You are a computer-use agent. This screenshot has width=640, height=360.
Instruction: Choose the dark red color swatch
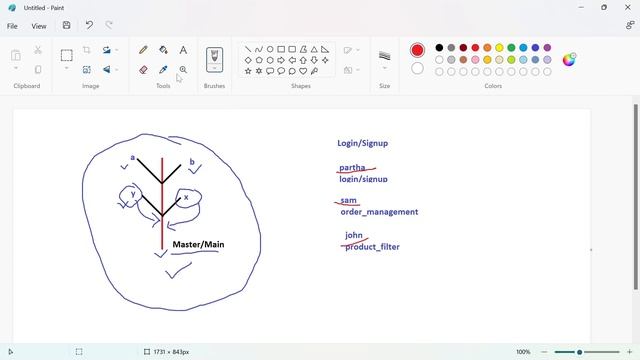(463, 48)
